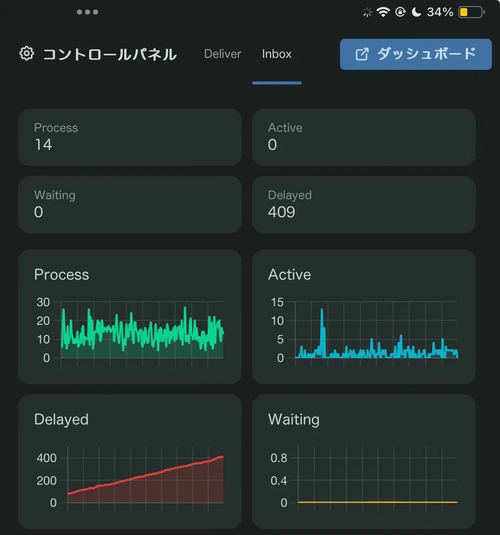Tap the battery icon in the status bar
This screenshot has width=500, height=535.
[x=472, y=12]
